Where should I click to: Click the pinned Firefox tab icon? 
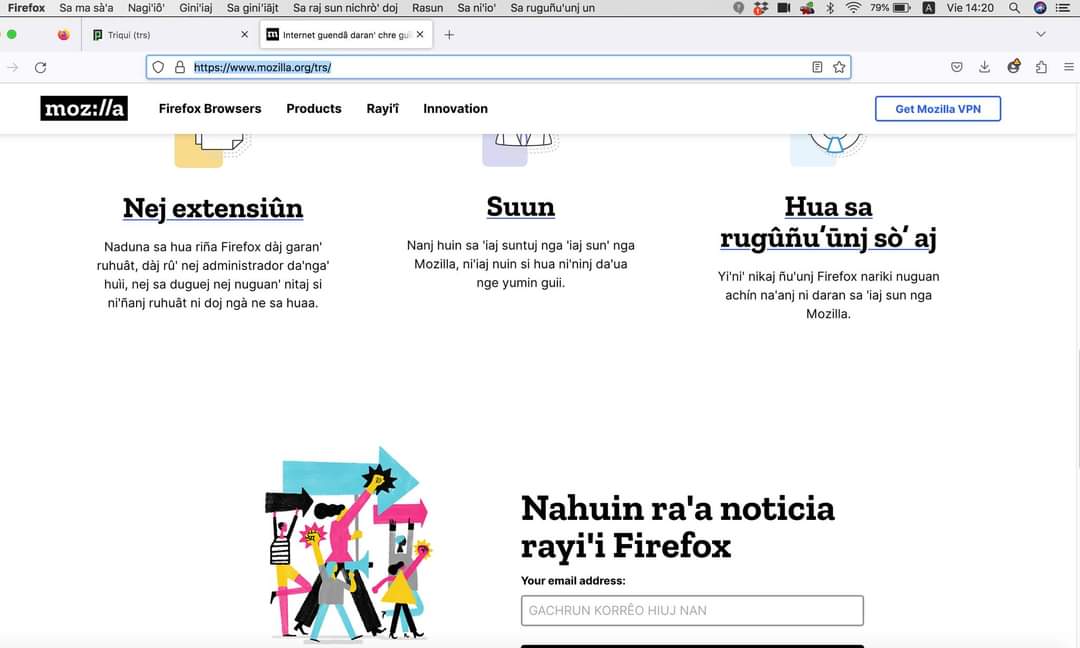[63, 34]
